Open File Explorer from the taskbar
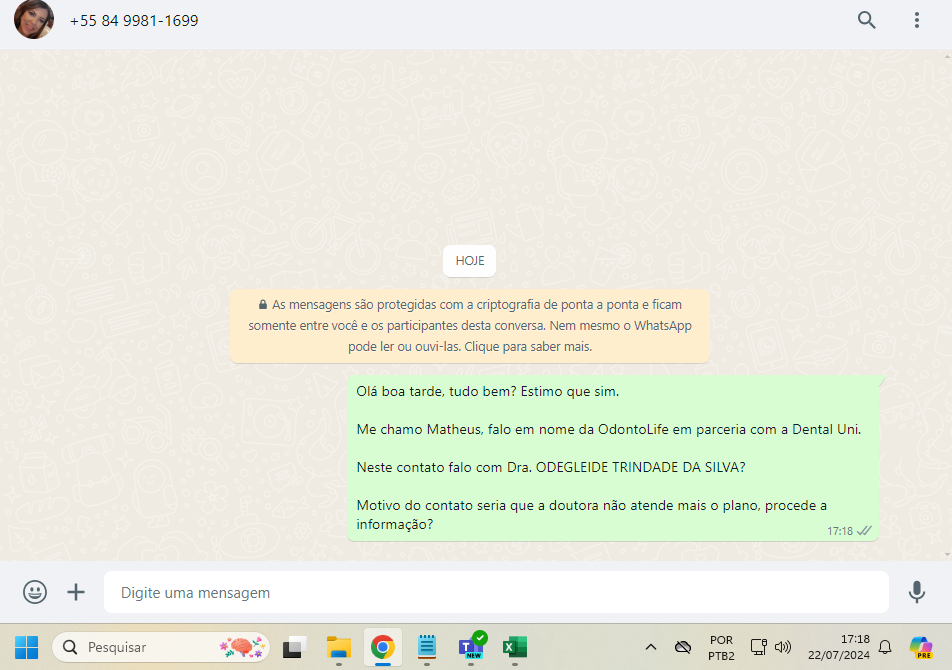Viewport: 952px width, 670px height. (x=339, y=648)
